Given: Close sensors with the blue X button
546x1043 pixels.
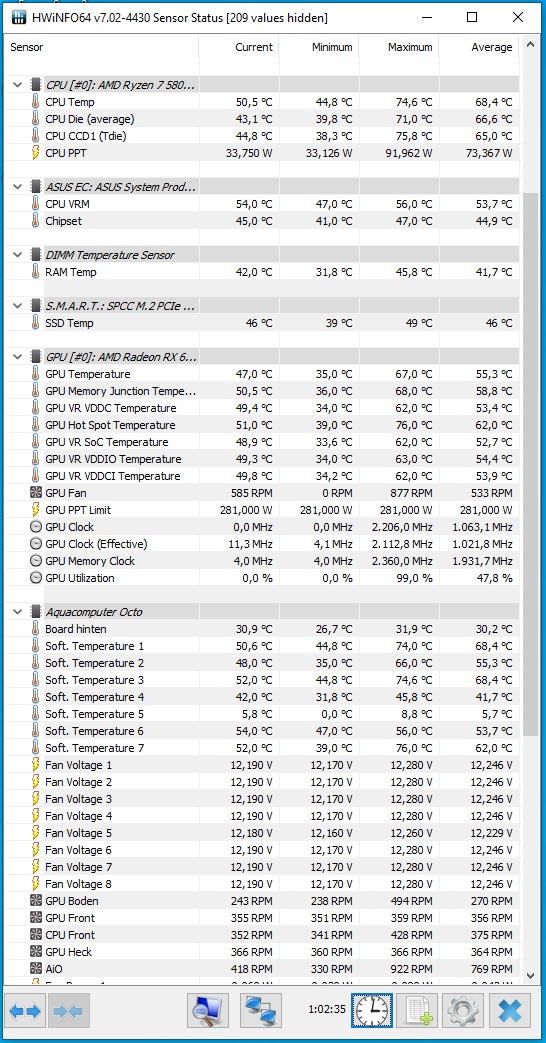Looking at the screenshot, I should click(509, 1012).
